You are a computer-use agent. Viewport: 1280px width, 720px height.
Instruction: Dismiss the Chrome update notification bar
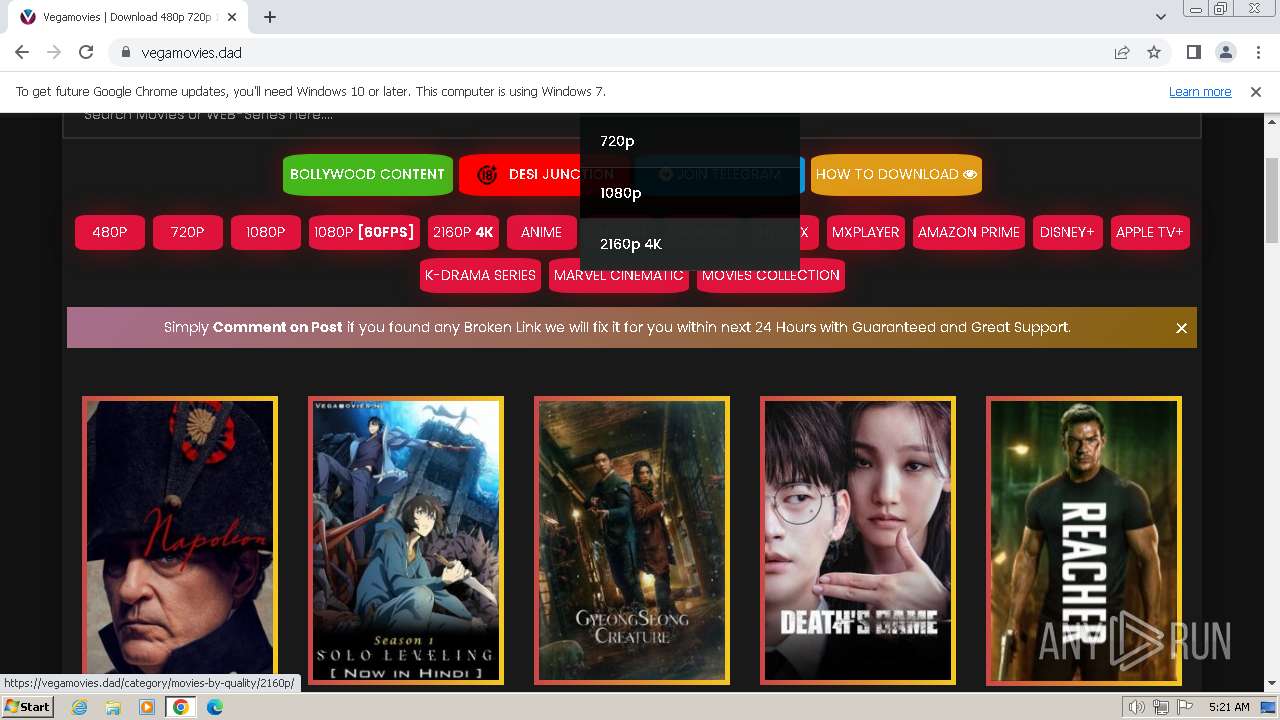pos(1256,91)
